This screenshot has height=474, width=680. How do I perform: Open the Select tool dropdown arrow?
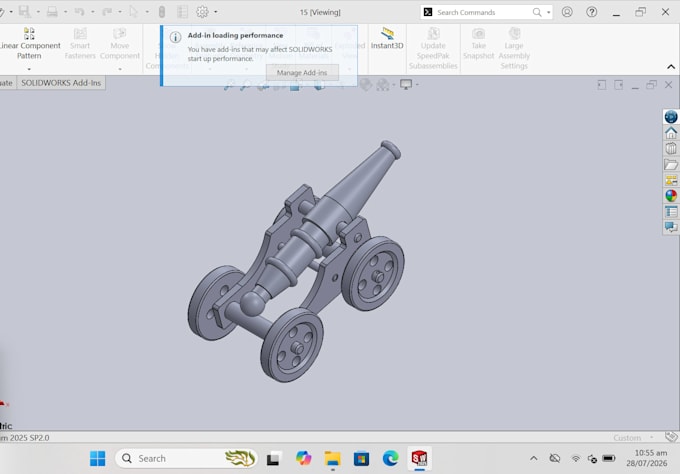[x=147, y=12]
